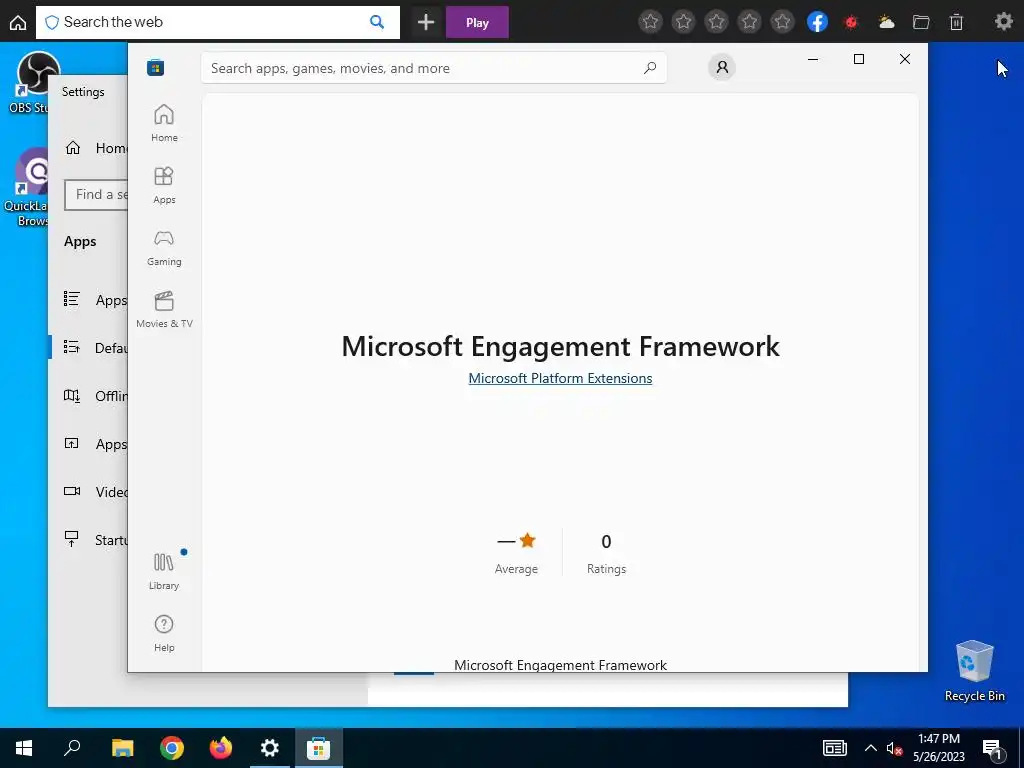Go to Gaming in the Store sidebar
1024x768 pixels.
[x=164, y=248]
